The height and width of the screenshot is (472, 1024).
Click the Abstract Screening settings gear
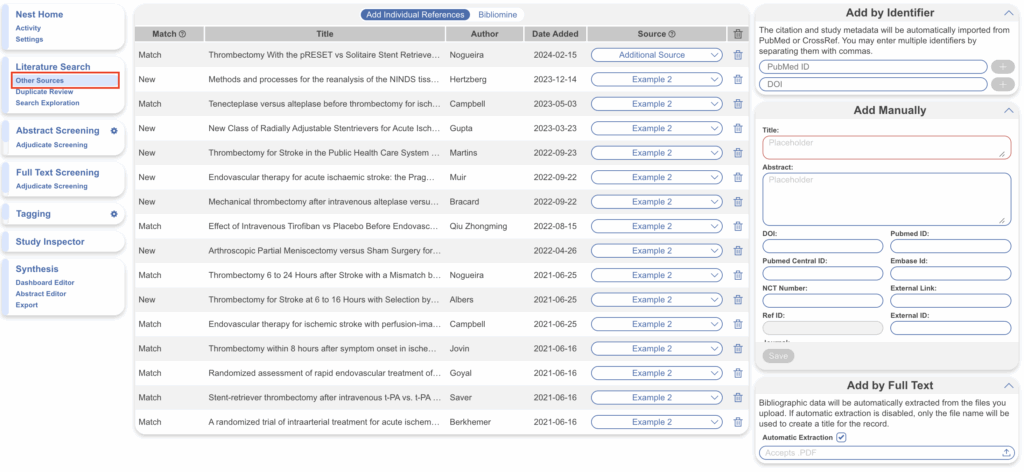(114, 131)
